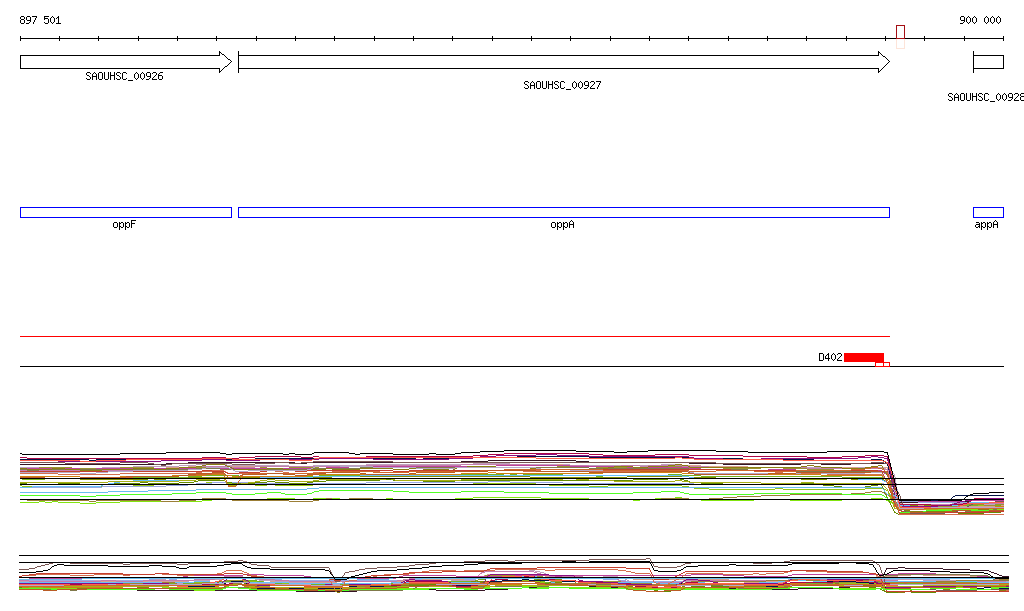This screenshot has width=1024, height=611.
Task: Click the solid red D402 block
Action: coord(864,357)
